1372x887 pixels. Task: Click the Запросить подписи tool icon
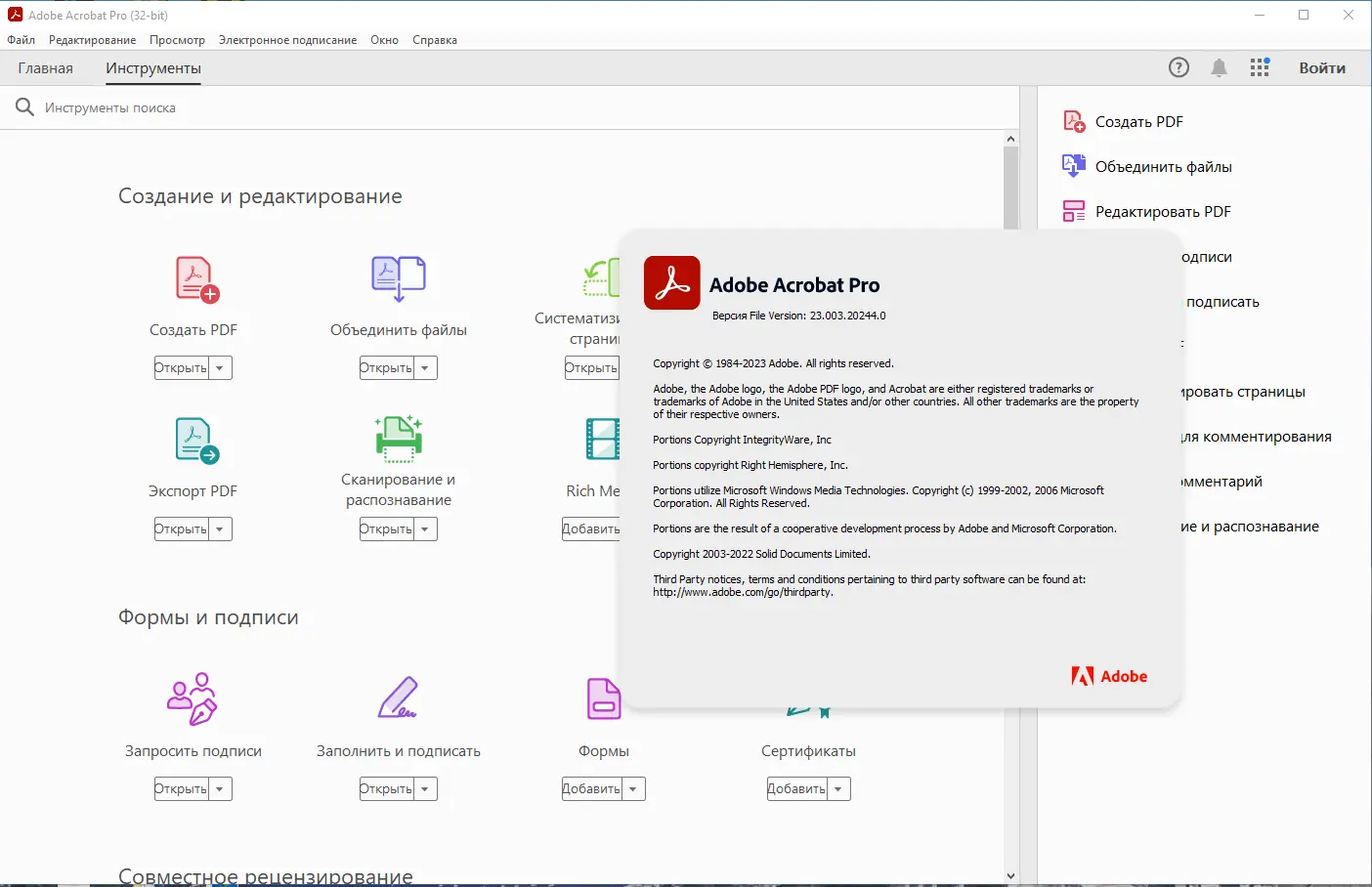tap(193, 698)
